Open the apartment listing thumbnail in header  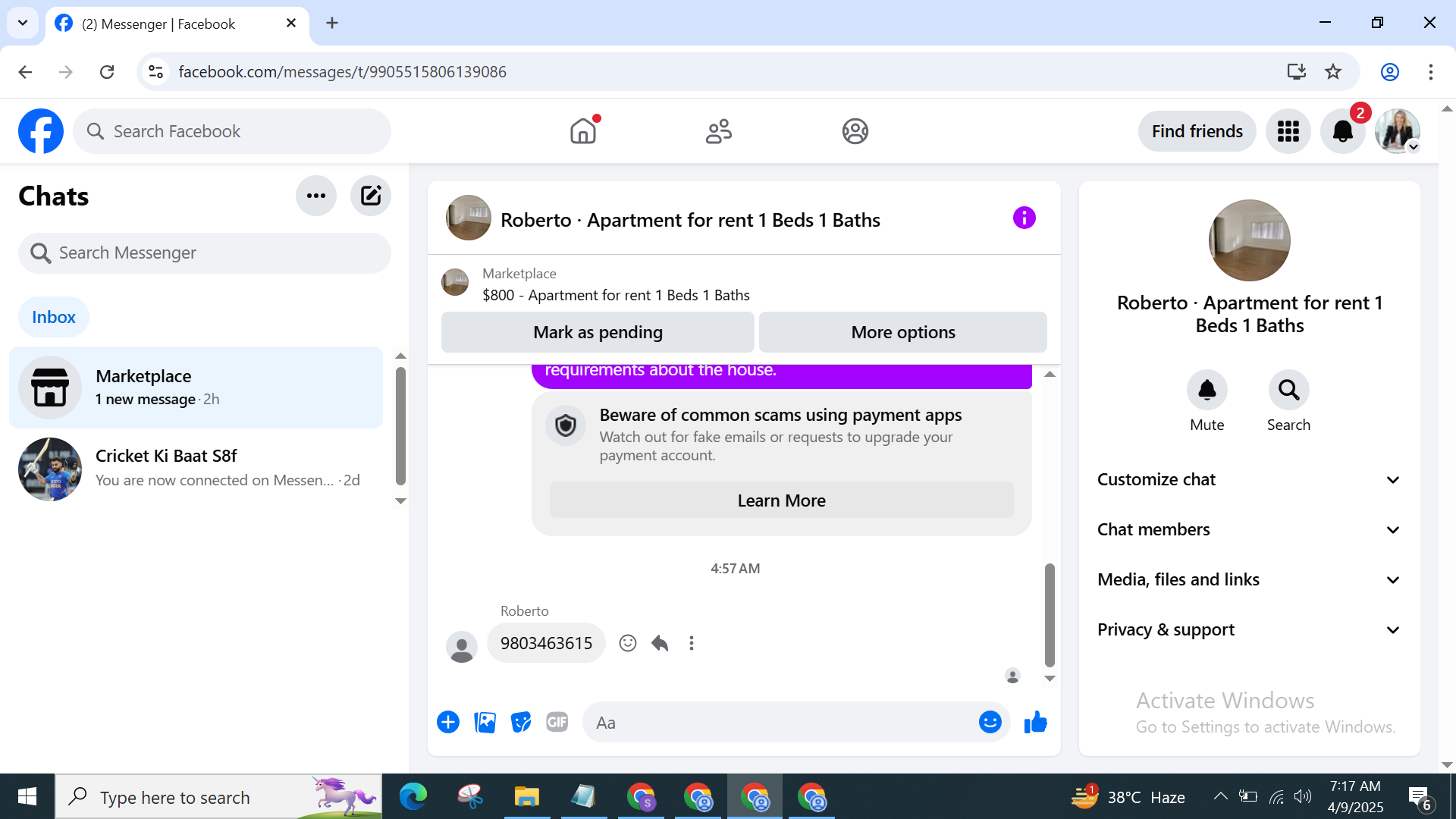[468, 218]
